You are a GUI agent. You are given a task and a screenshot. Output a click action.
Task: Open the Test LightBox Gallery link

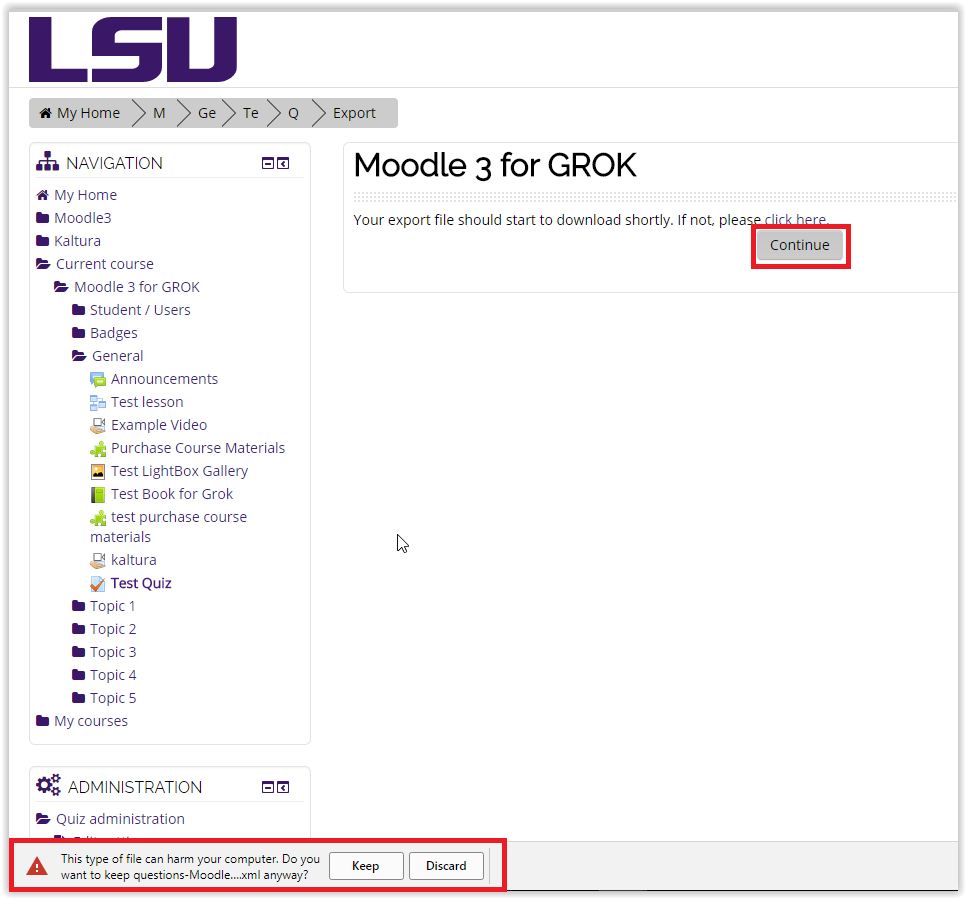[179, 471]
